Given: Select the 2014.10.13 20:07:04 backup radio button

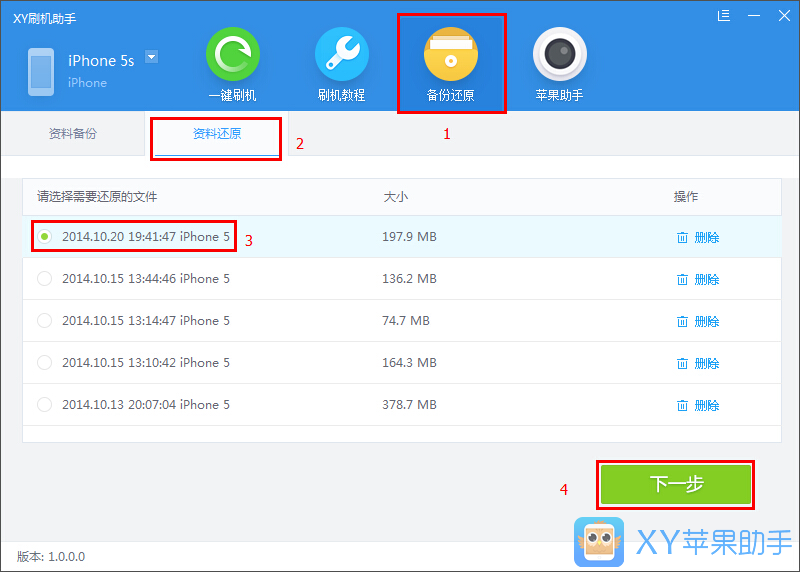Looking at the screenshot, I should (45, 405).
